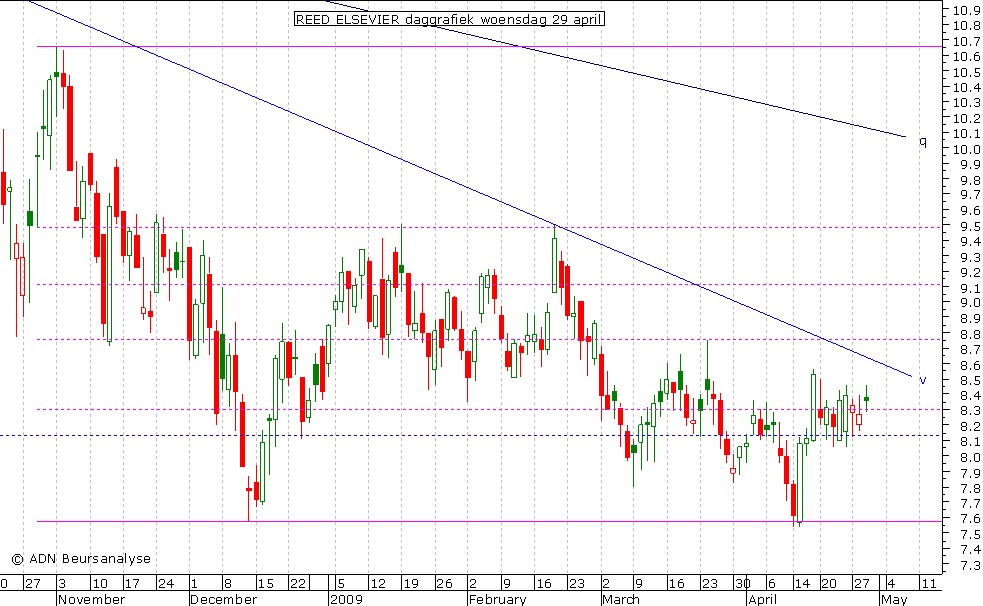Click the '22' date label on time axis
The width and height of the screenshot is (983, 606).
(298, 583)
